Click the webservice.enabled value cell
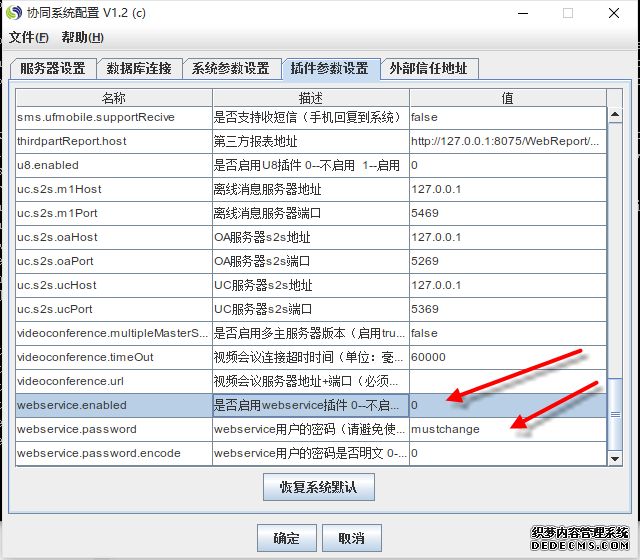The width and height of the screenshot is (640, 560). coord(508,406)
